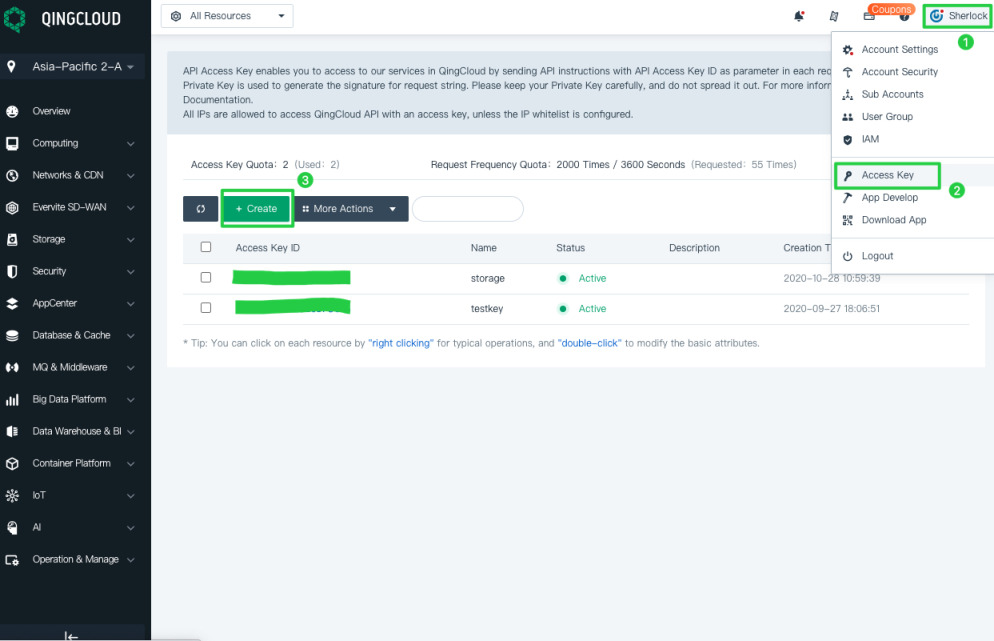The height and width of the screenshot is (641, 994).
Task: Expand the Computing sidebar section
Action: (x=70, y=143)
